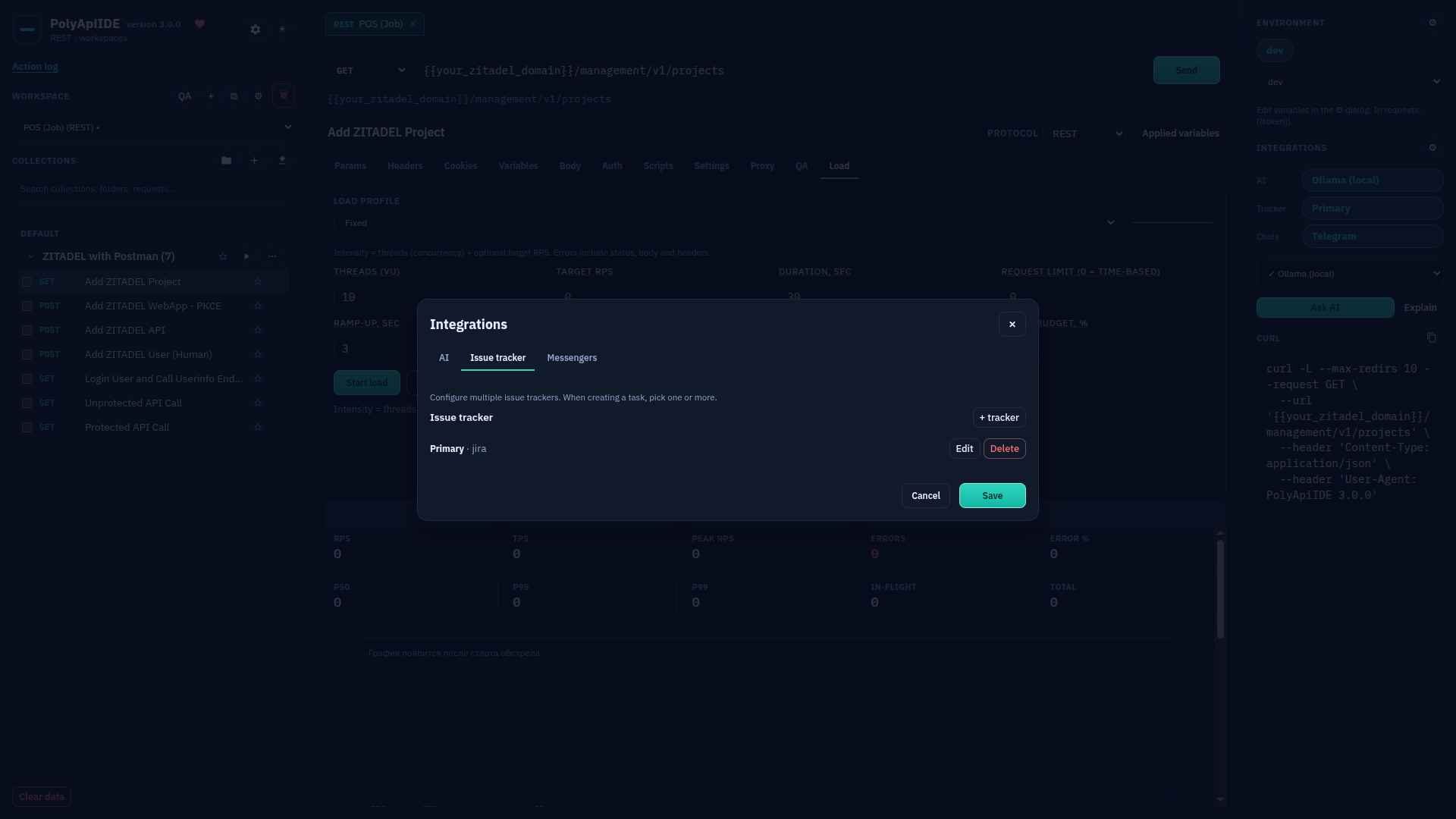Delete the Primary jira tracker

1005,449
